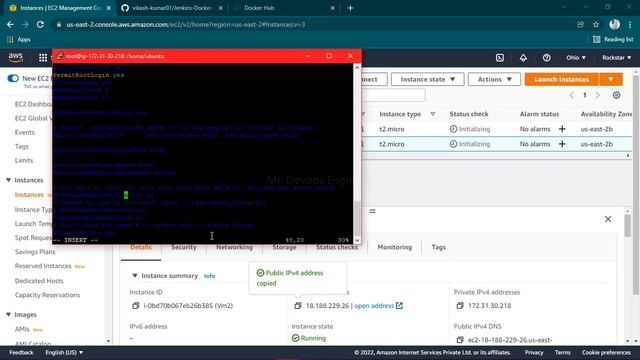Collapse the Instance summary section

pyautogui.click(x=135, y=276)
